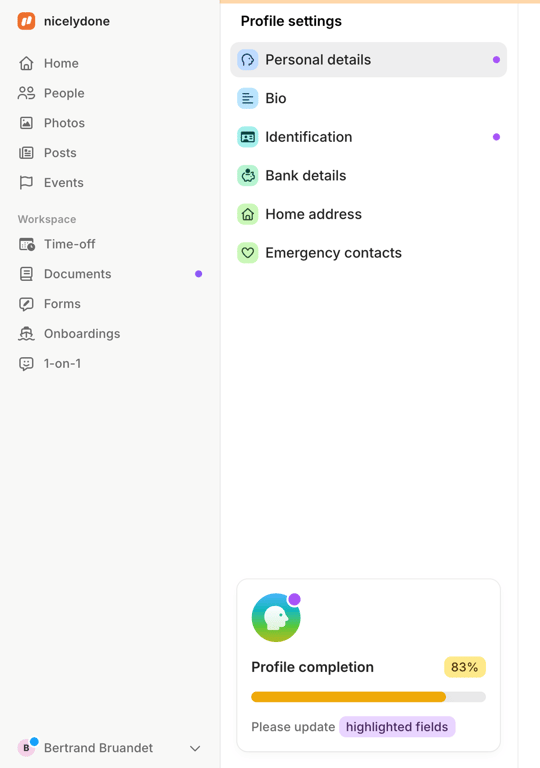Viewport: 540px width, 768px height.
Task: Select the Emergency contacts settings tab
Action: click(x=368, y=253)
